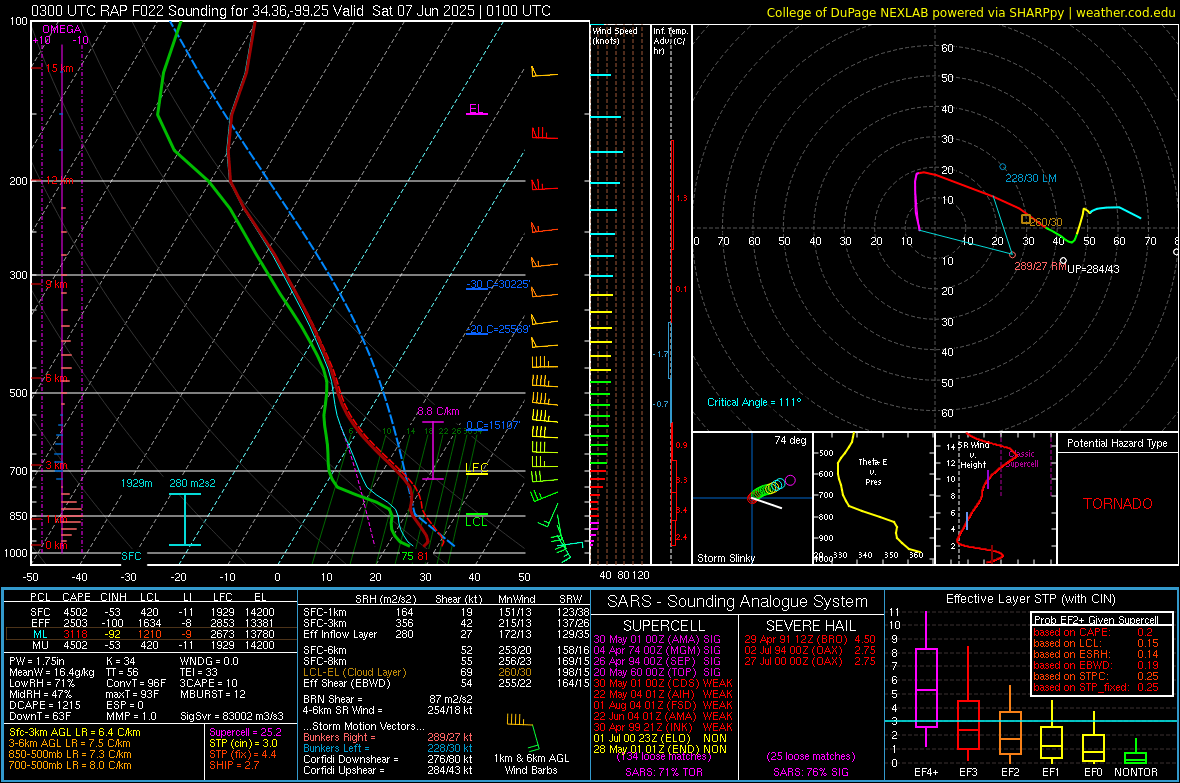This screenshot has height=783, width=1180.
Task: Click the sounding title "0300 UTC RAP F022 Sounding"
Action: [x=129, y=11]
